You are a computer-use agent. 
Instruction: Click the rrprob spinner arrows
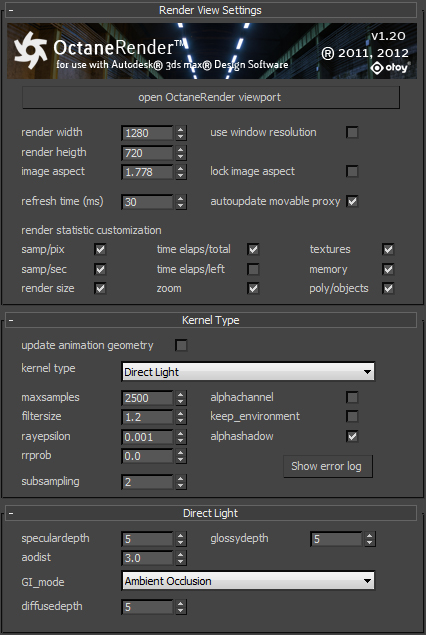181,456
